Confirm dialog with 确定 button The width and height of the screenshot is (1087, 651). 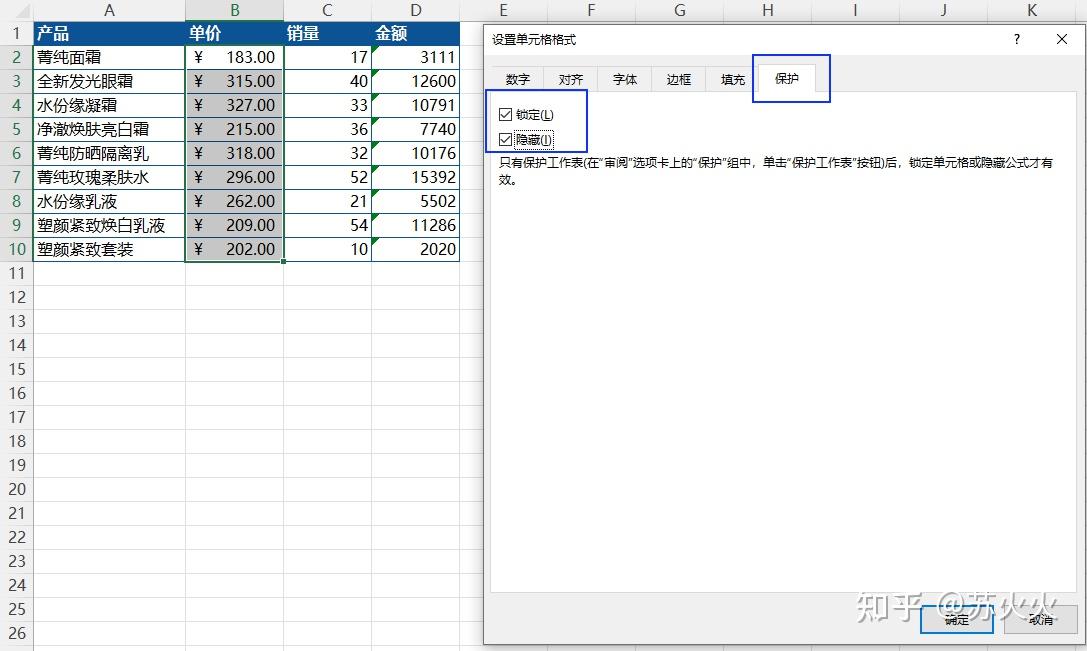coord(957,619)
